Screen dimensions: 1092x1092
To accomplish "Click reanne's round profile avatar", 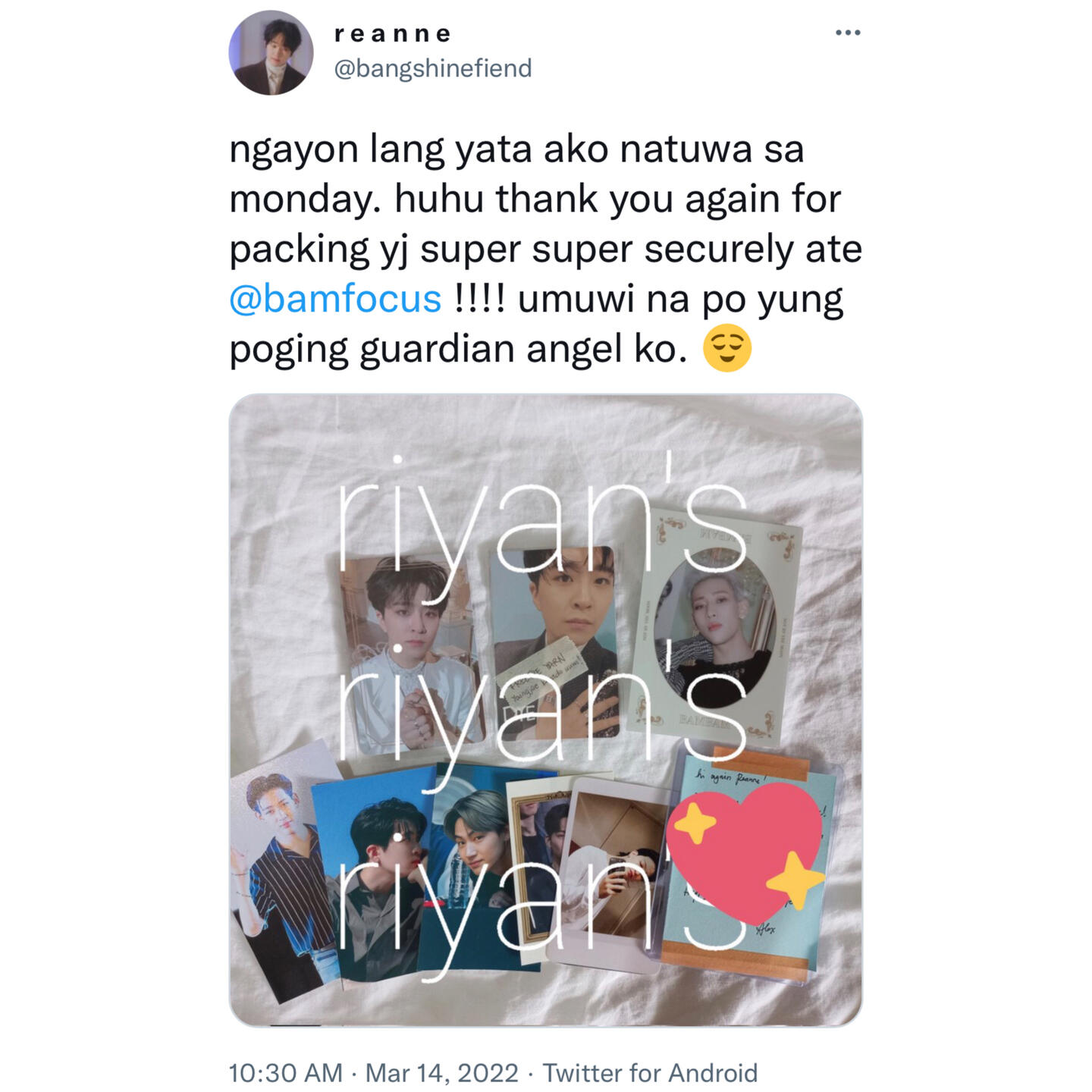I will 271,52.
